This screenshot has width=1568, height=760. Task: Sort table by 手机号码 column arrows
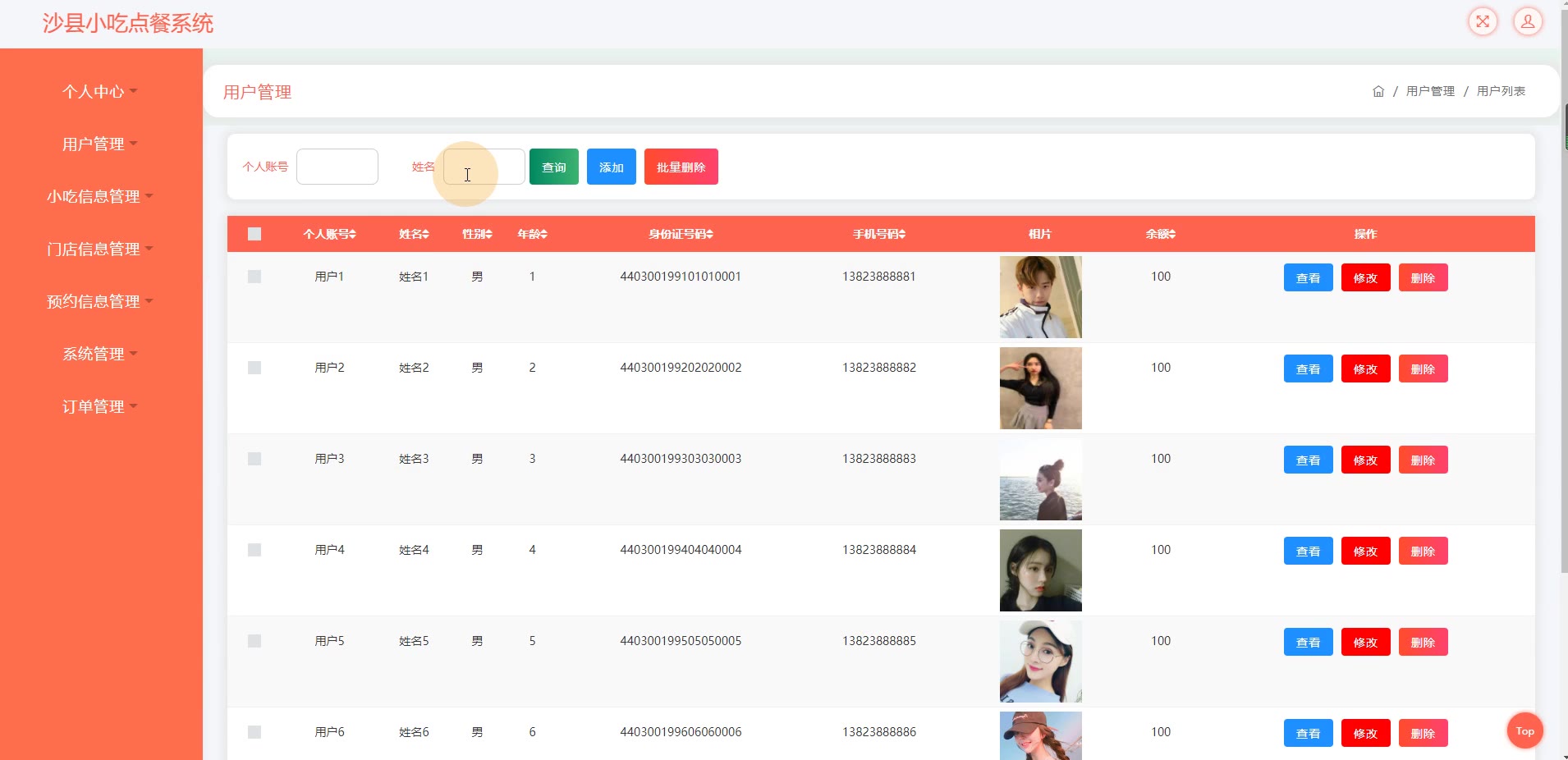902,235
